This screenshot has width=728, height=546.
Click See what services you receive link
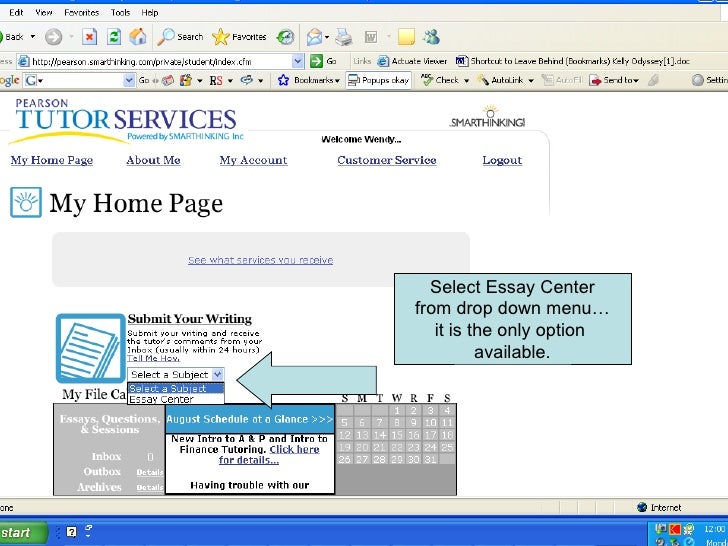point(260,260)
